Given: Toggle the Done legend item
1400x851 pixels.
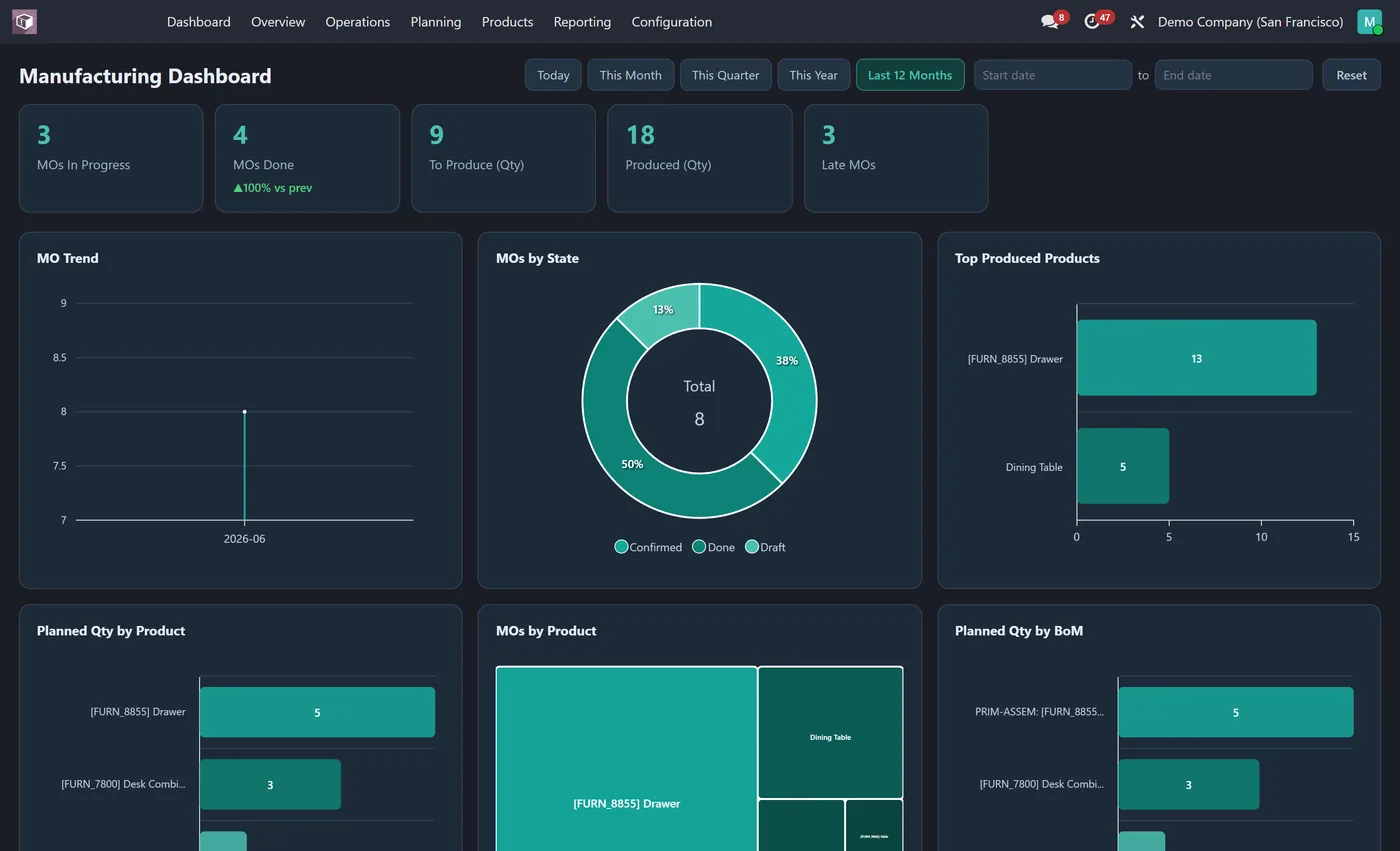Looking at the screenshot, I should coord(713,547).
